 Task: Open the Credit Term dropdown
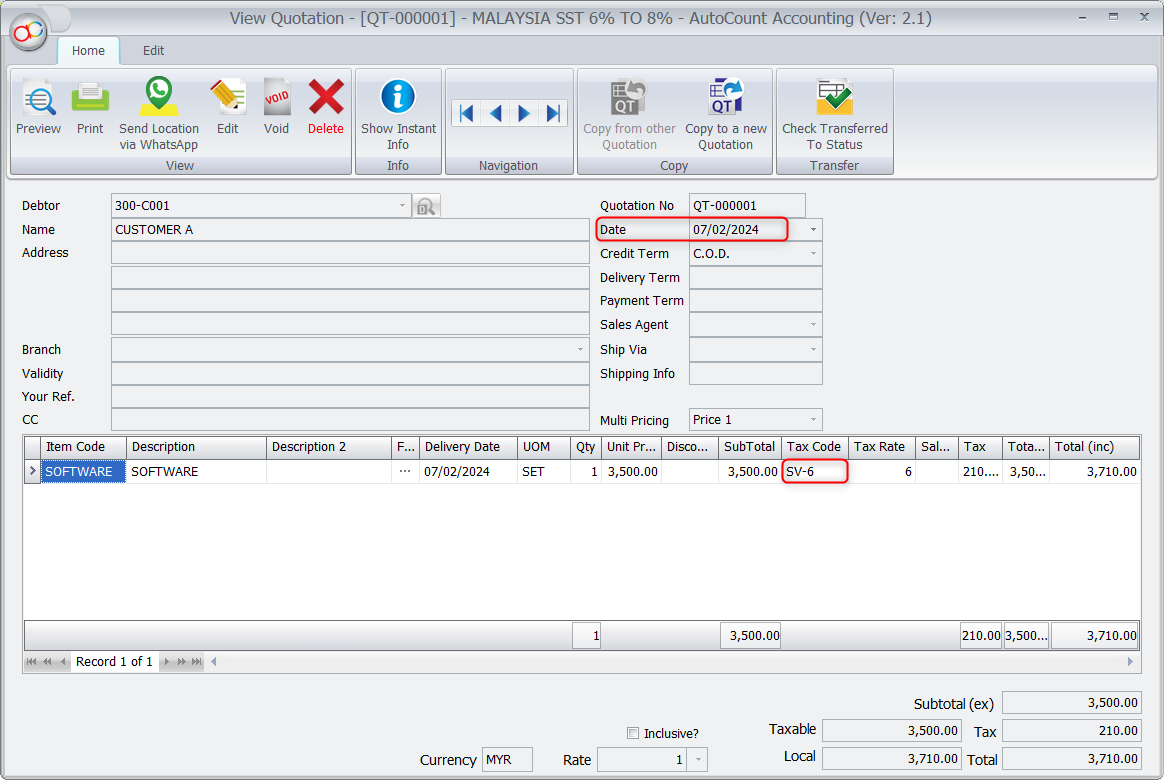point(812,254)
